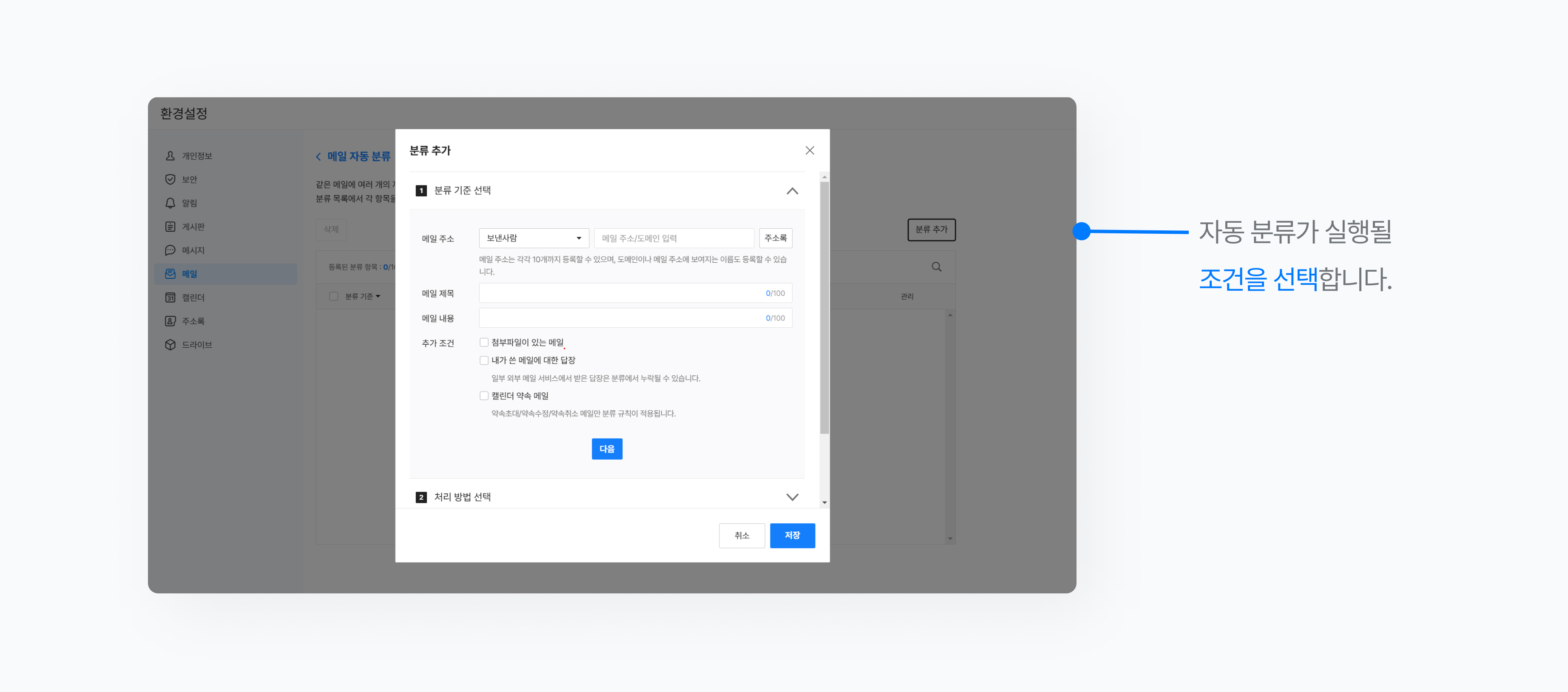Tick the 캘린더 약속 메일 checkbox
Screen dimensions: 1568x692
point(484,396)
